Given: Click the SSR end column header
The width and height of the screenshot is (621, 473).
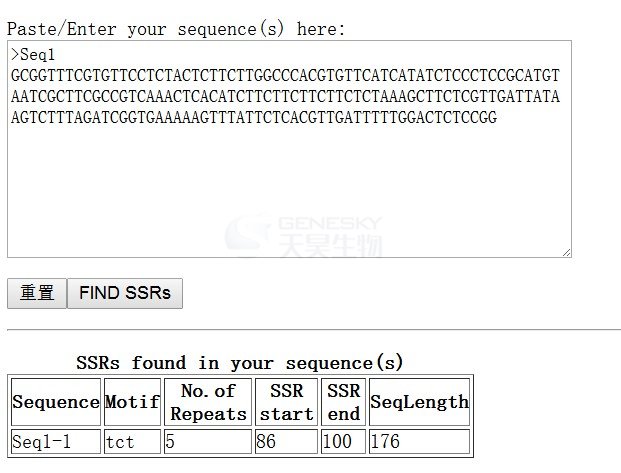Looking at the screenshot, I should 343,402.
